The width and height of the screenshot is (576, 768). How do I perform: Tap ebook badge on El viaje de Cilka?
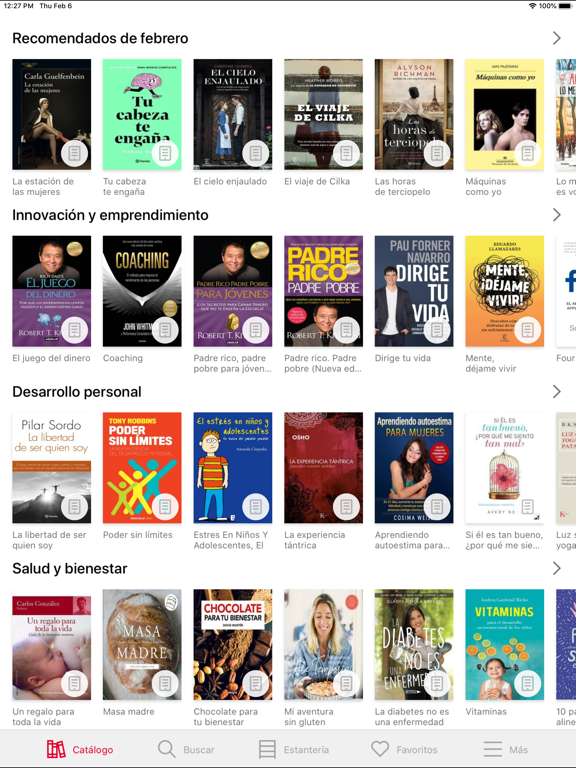tap(346, 153)
